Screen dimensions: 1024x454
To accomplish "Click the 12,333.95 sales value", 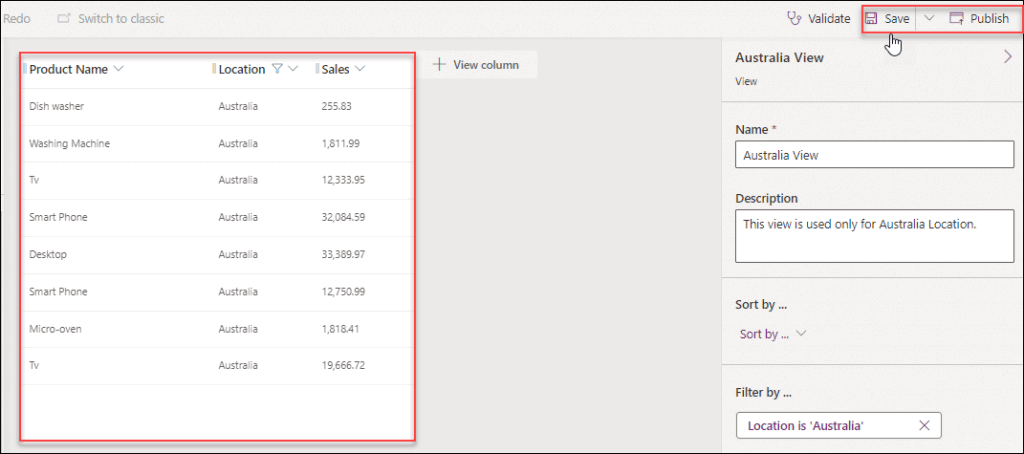I will (x=343, y=180).
